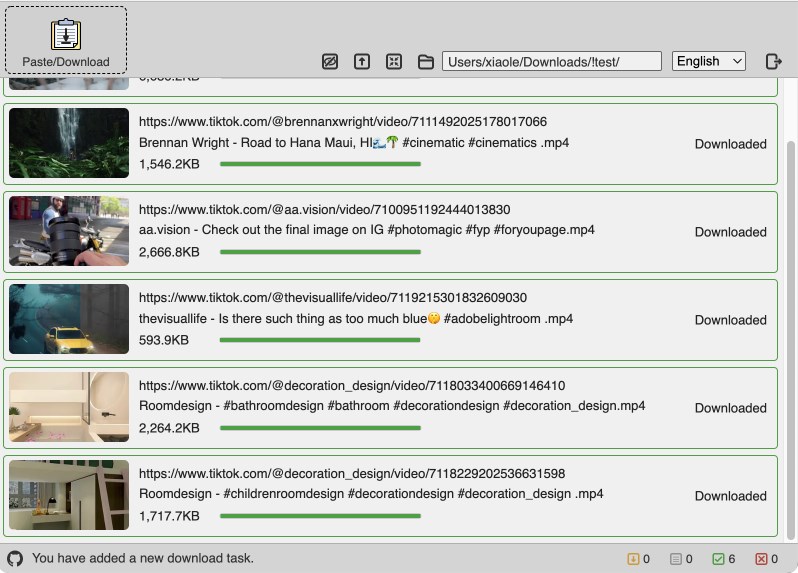This screenshot has height=573, width=798.
Task: Select the thevisuallife too much blue filename
Action: [x=356, y=319]
